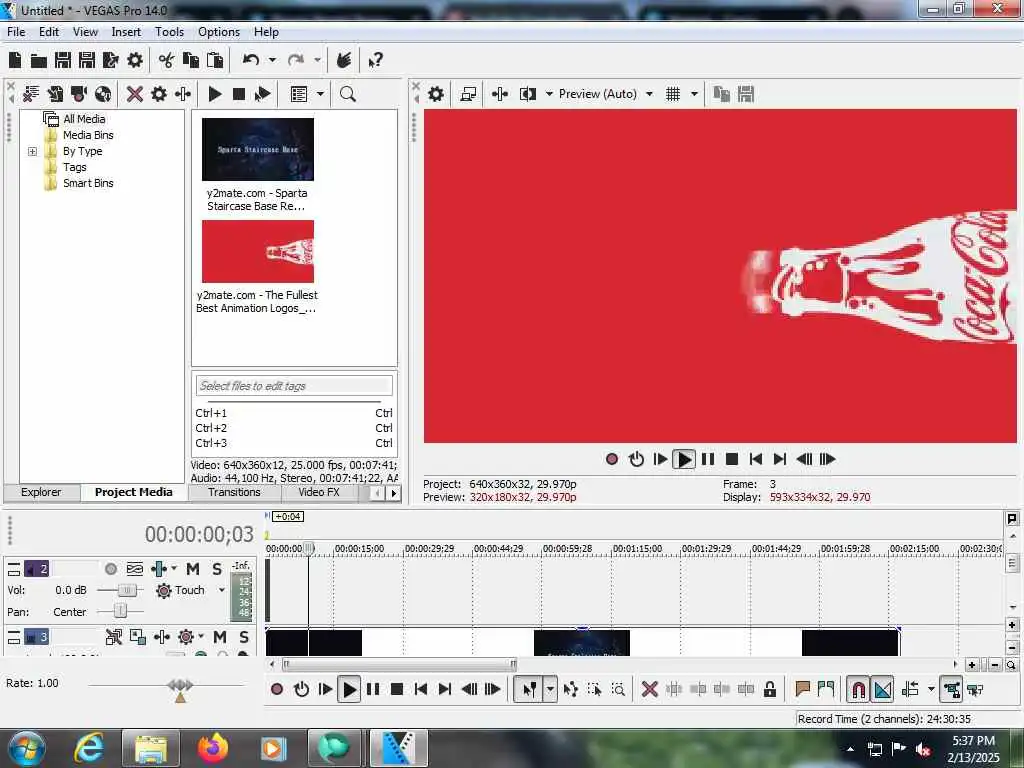
Task: Open a project with the Open folder icon
Action: 39,61
